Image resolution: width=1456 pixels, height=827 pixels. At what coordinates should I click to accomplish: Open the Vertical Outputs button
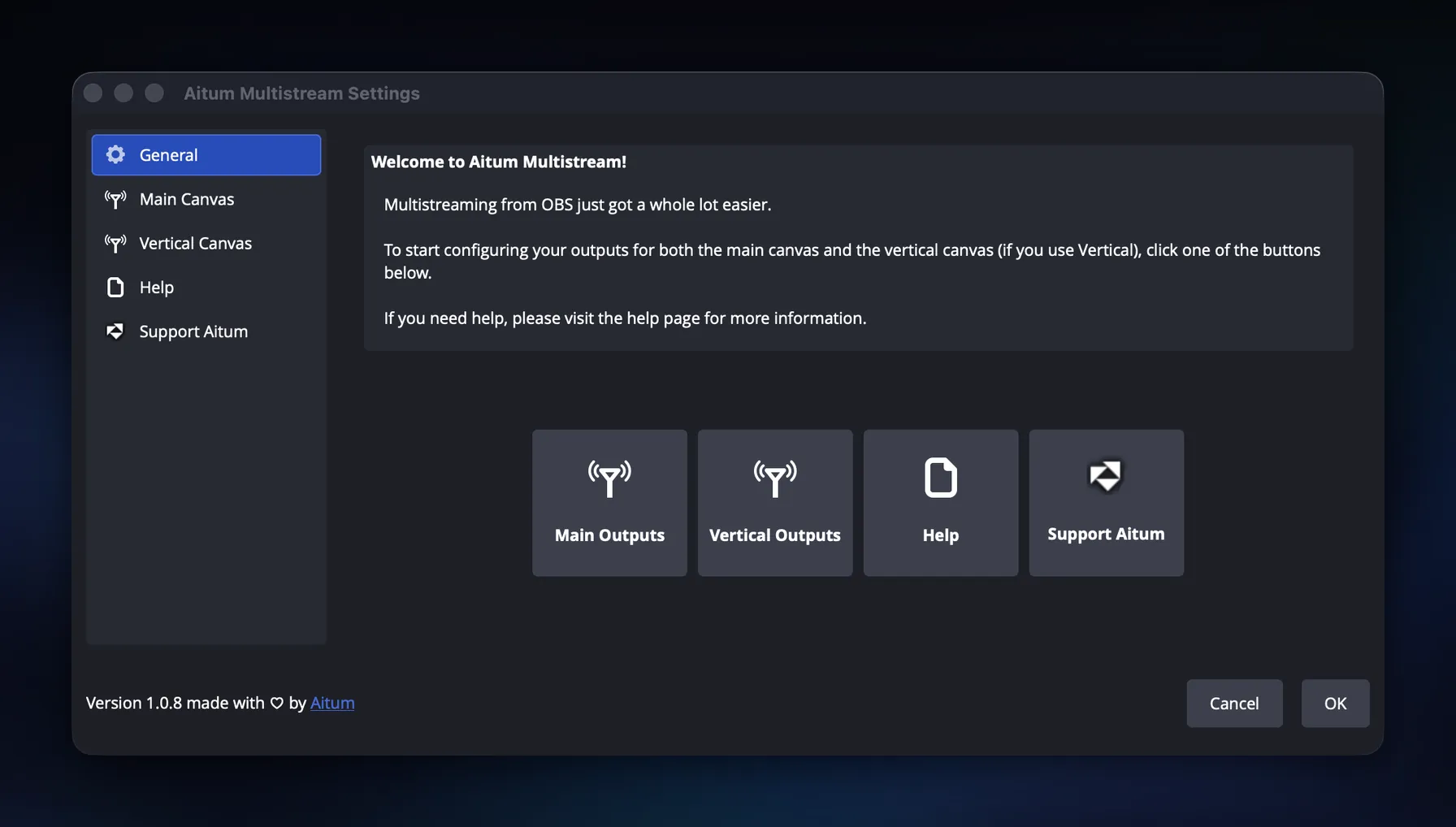775,503
